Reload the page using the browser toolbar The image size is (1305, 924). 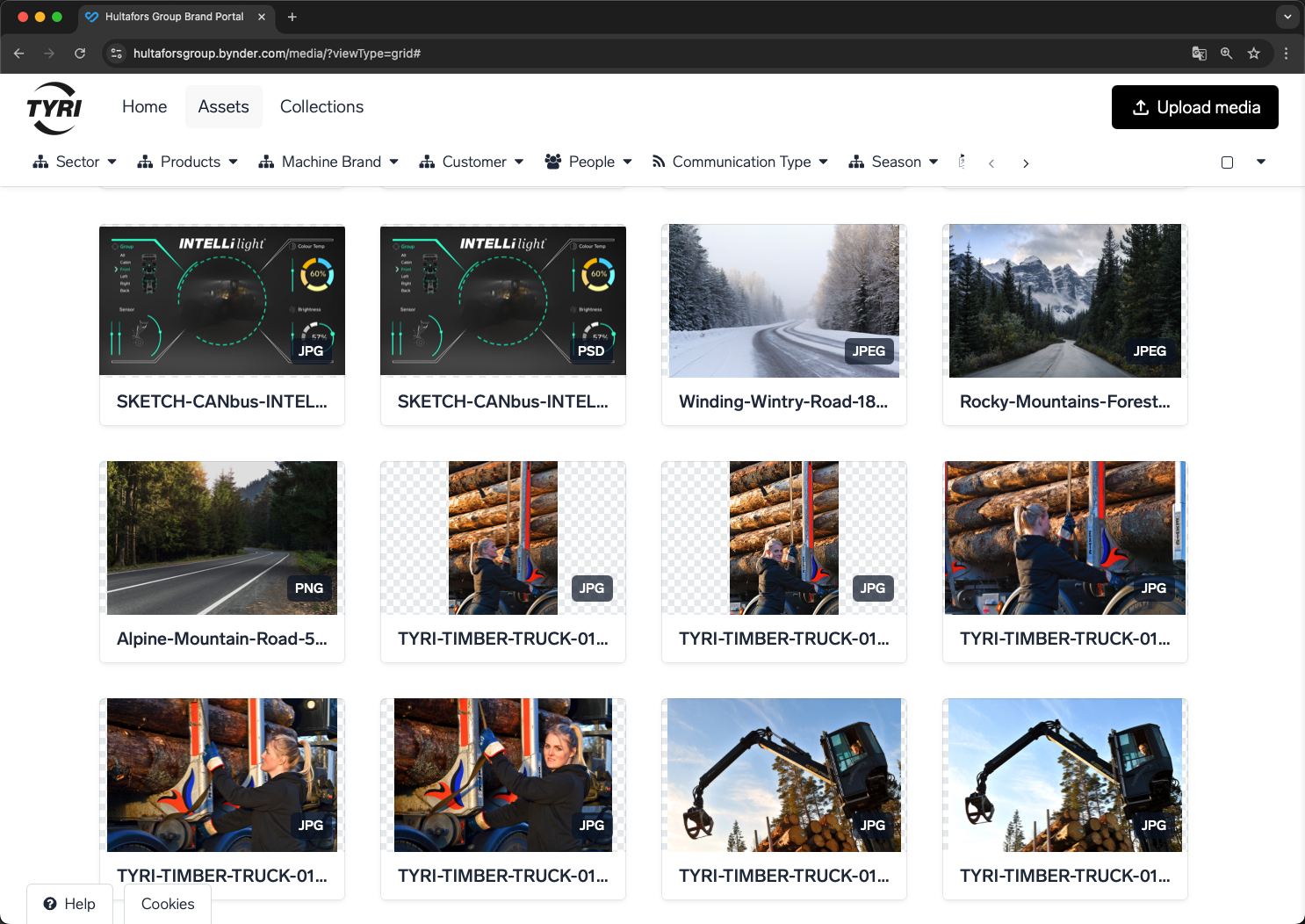(80, 54)
